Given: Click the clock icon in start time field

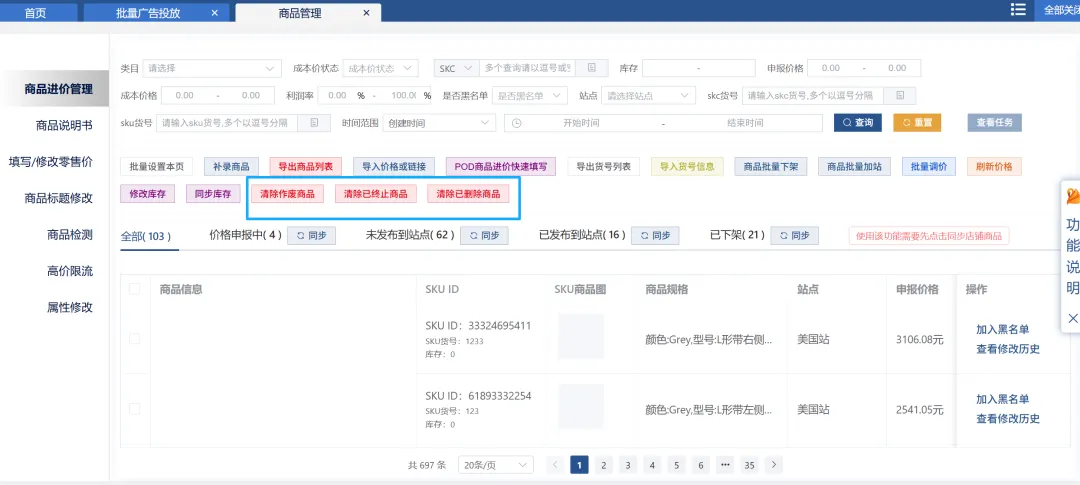Looking at the screenshot, I should [x=516, y=123].
